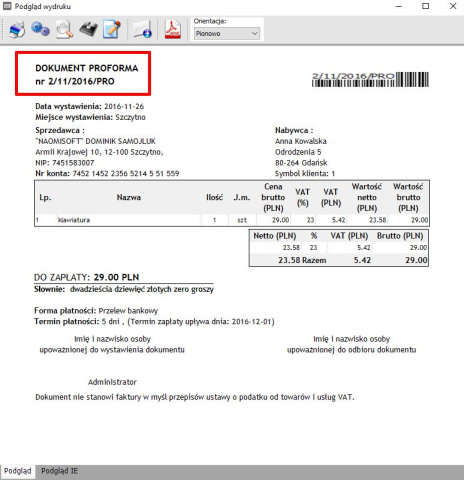Image resolution: width=464 pixels, height=480 pixels.
Task: Click the item net value 23.58
Action: click(x=378, y=220)
